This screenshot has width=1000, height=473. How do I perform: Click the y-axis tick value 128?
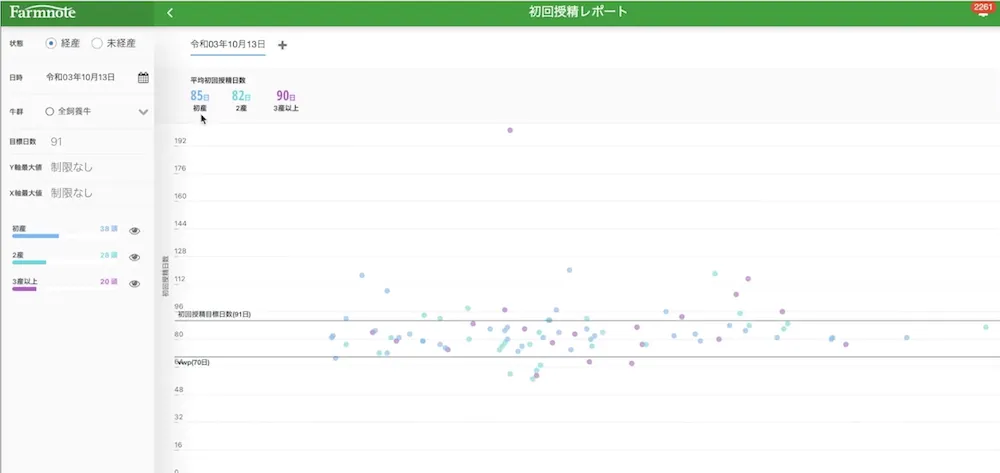[x=180, y=251]
